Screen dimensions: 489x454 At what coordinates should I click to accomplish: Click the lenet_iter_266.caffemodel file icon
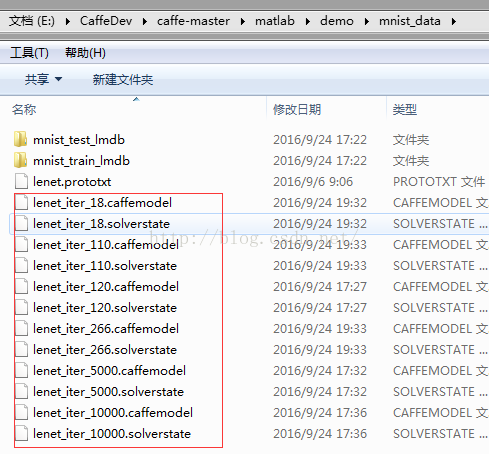(21, 328)
